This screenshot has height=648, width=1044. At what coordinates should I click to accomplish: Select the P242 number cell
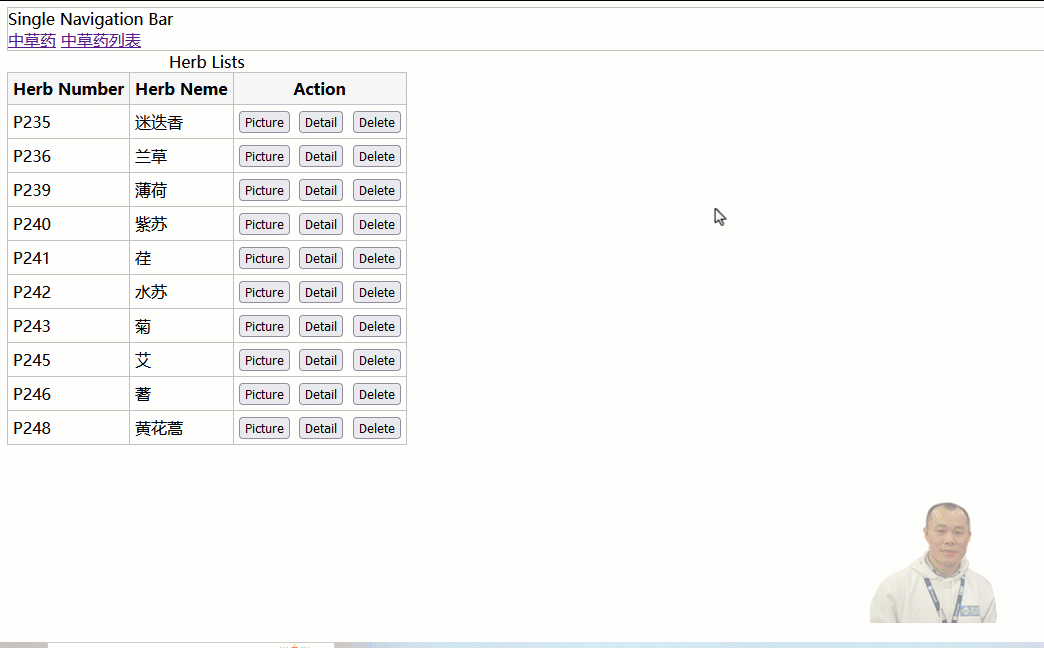click(69, 292)
